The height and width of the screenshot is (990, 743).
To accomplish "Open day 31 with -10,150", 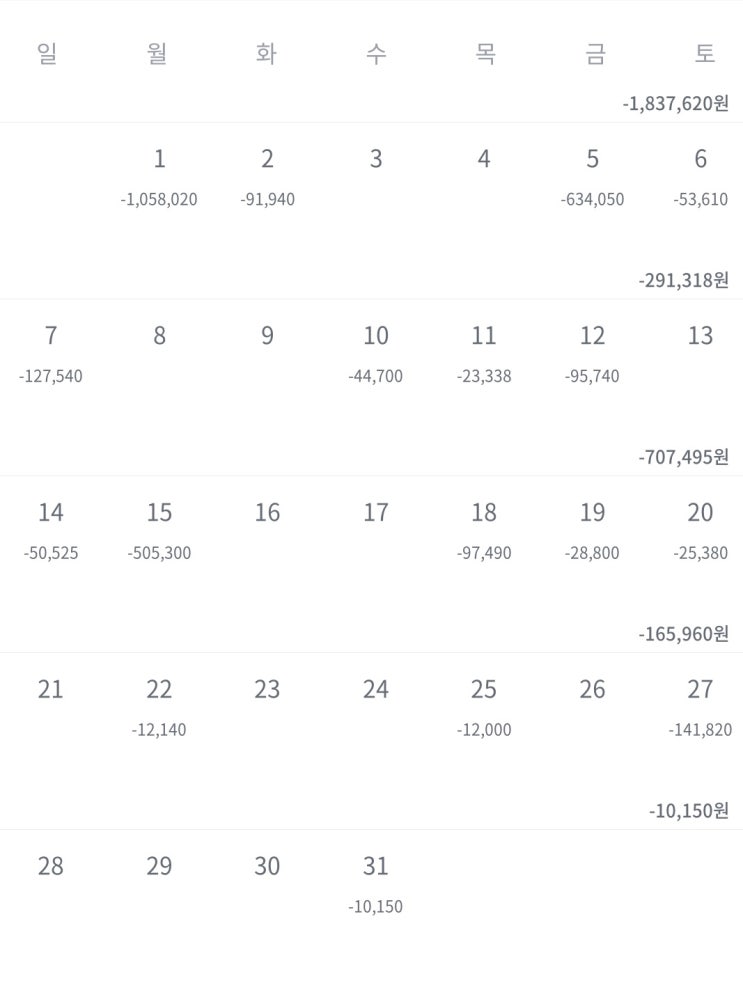I will [375, 885].
